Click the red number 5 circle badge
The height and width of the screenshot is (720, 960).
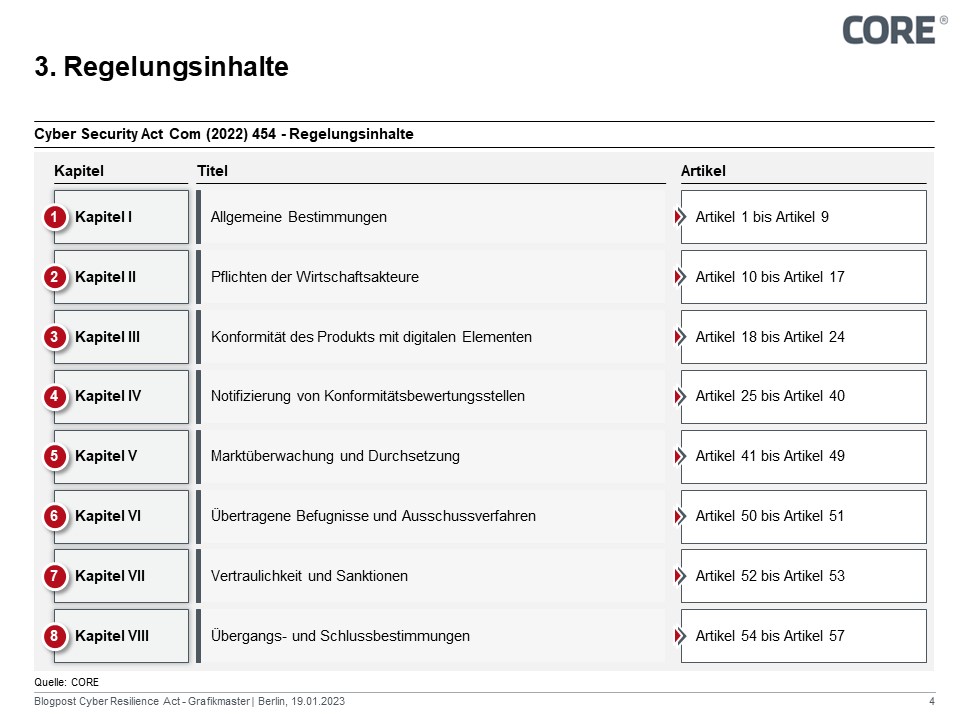(x=56, y=457)
